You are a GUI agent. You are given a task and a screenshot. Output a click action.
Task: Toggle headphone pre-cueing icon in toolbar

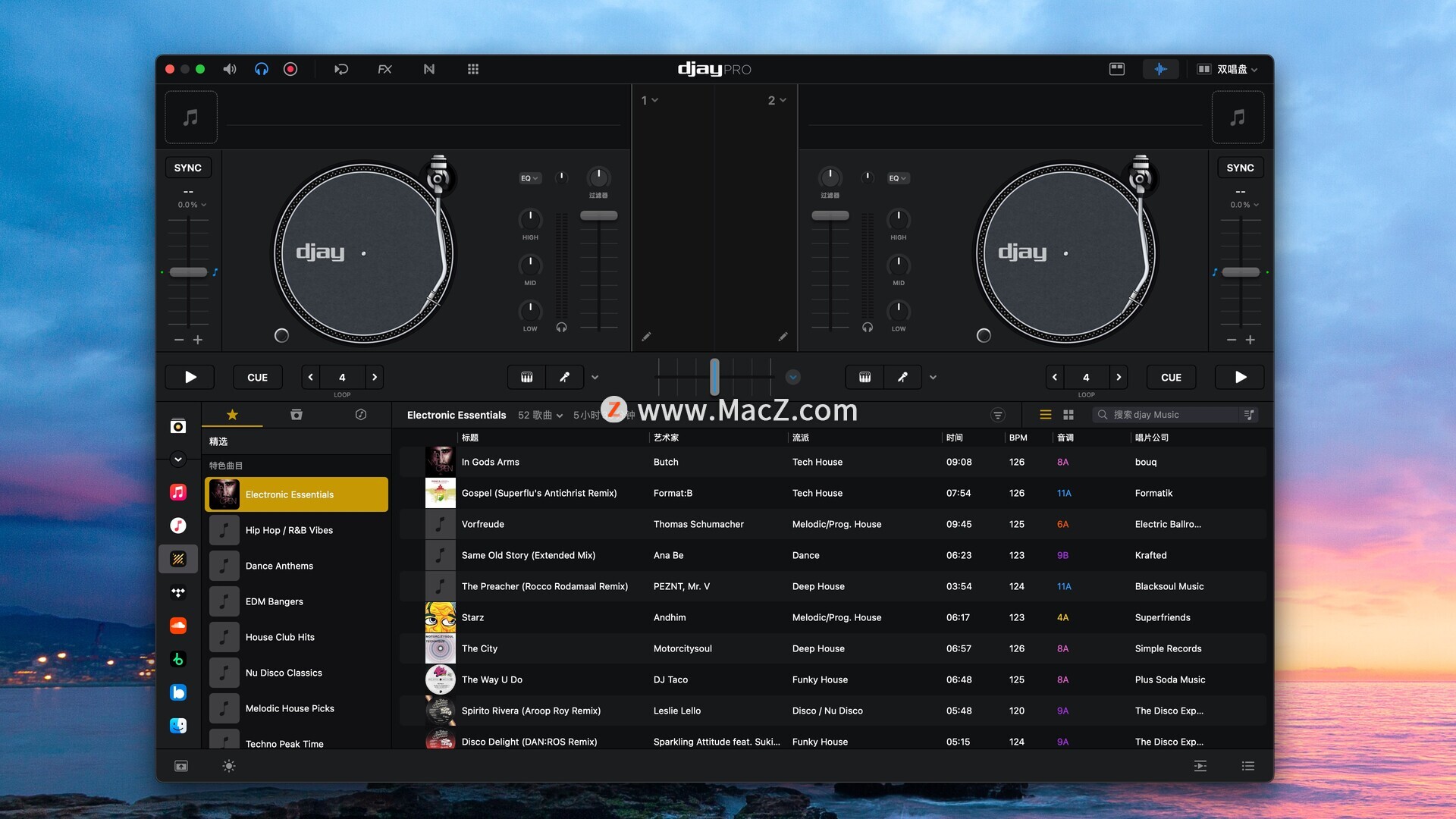[x=262, y=69]
